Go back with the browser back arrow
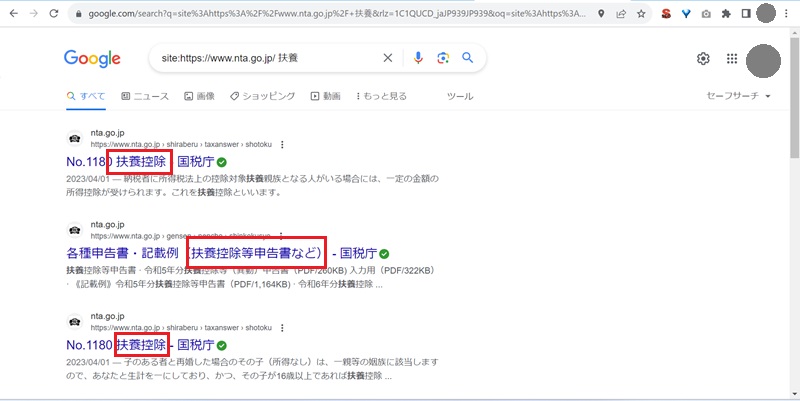This screenshot has height=401, width=800. click(14, 14)
